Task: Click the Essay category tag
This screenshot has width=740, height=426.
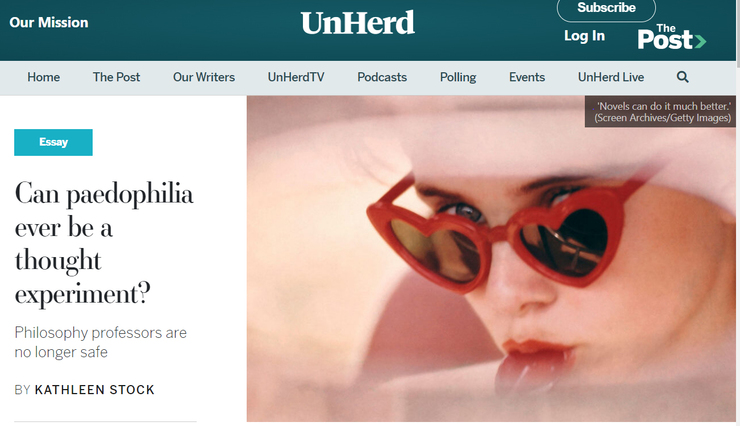Action: tap(53, 142)
